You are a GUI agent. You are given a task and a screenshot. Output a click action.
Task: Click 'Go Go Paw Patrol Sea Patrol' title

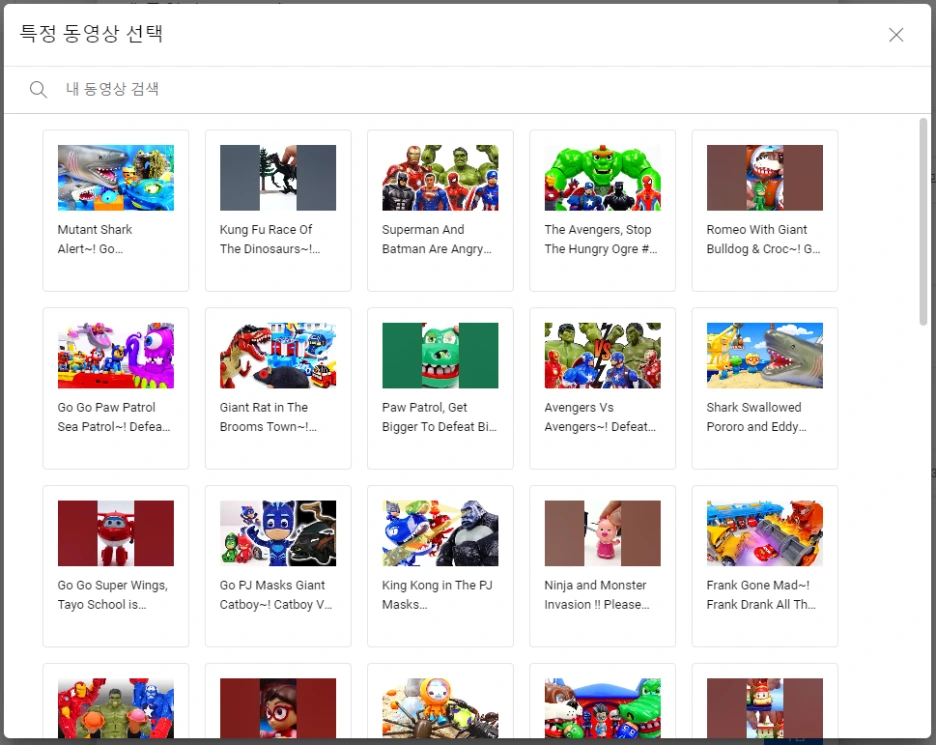coord(114,417)
